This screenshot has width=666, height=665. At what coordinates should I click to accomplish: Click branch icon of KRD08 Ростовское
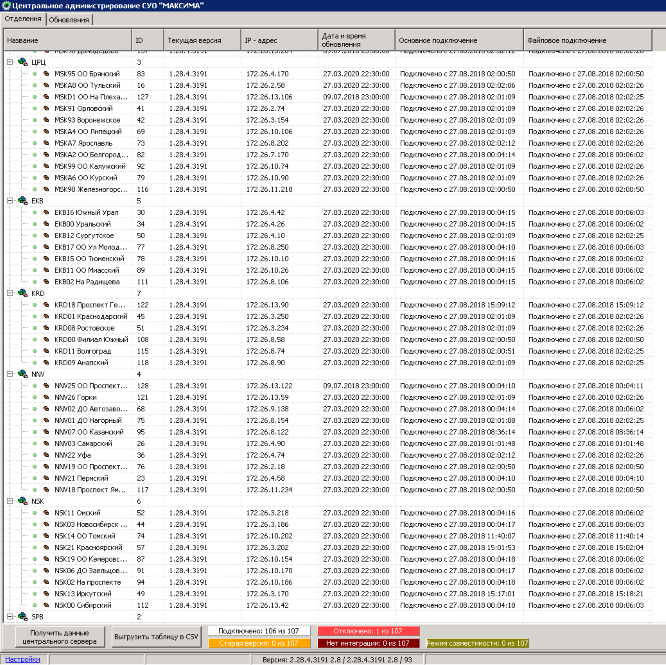(46, 328)
